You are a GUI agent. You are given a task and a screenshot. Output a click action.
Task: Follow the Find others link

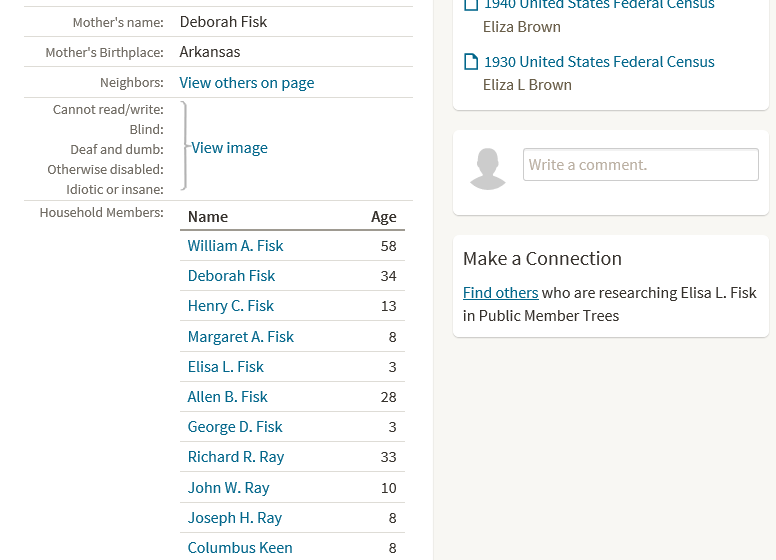(500, 293)
